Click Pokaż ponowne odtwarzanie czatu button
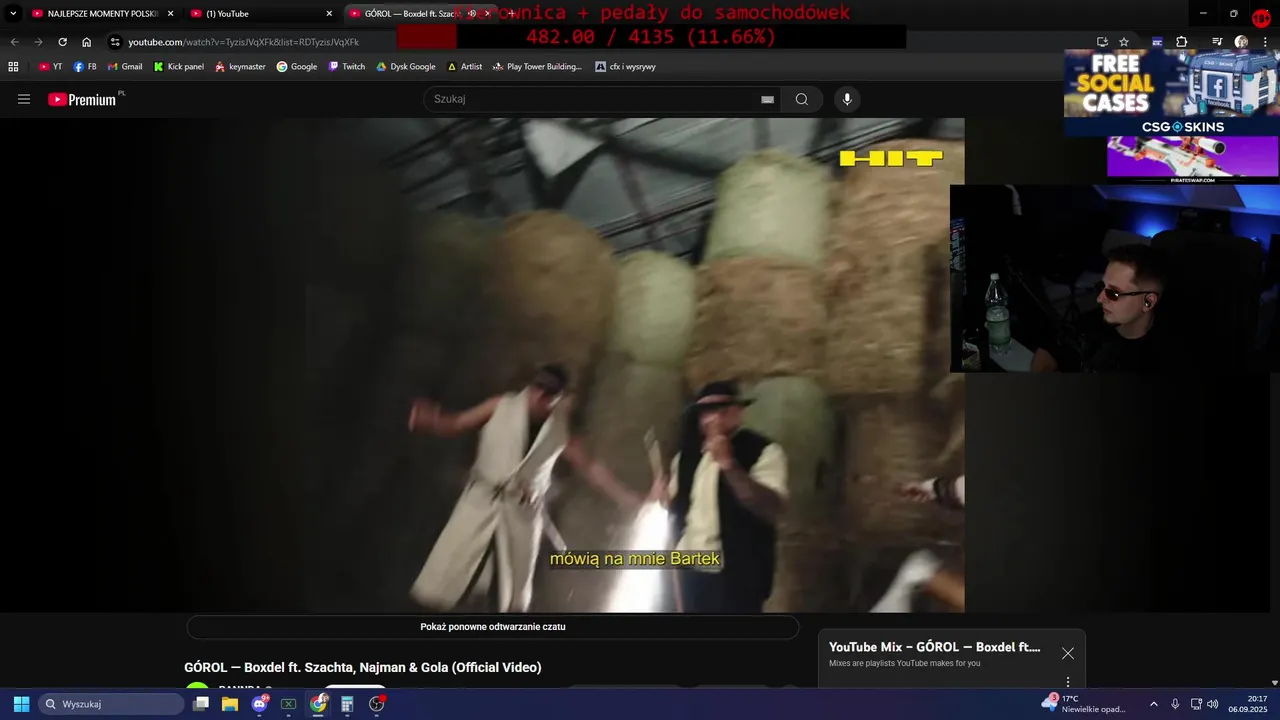 tap(493, 627)
